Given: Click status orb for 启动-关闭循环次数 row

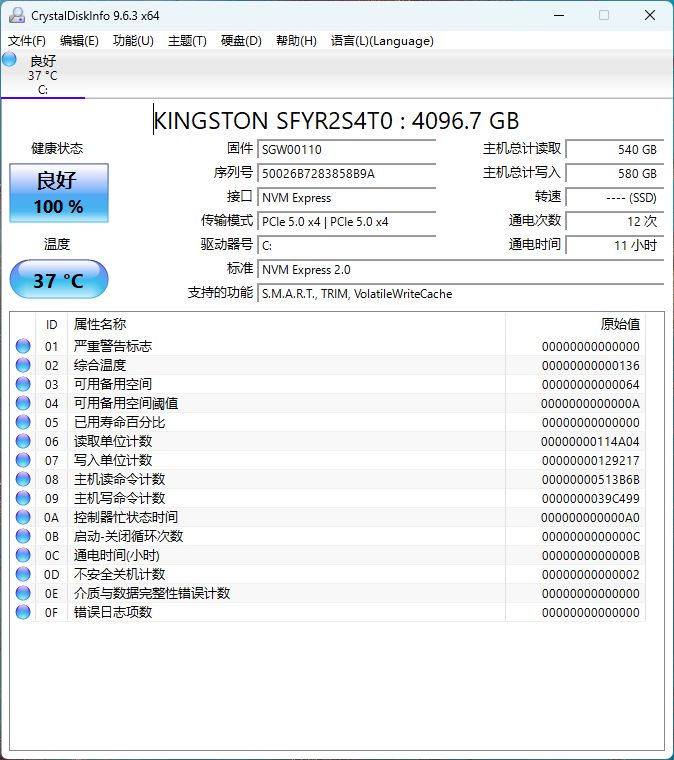Looking at the screenshot, I should 23,536.
